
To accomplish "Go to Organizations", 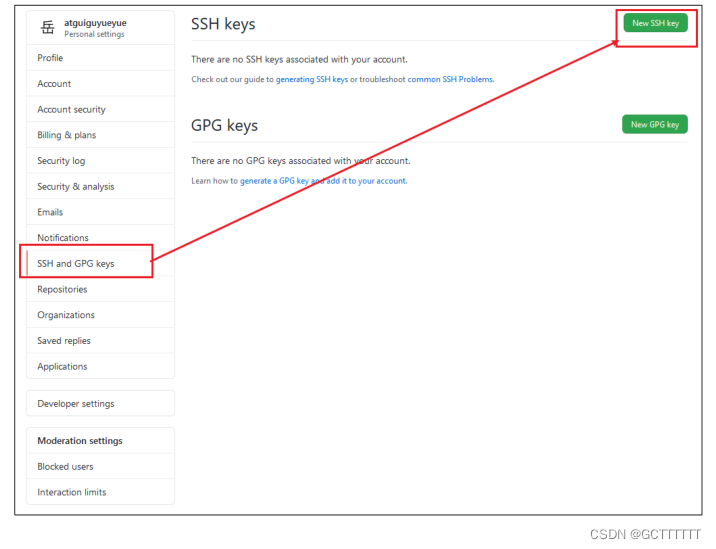I will [x=100, y=315].
